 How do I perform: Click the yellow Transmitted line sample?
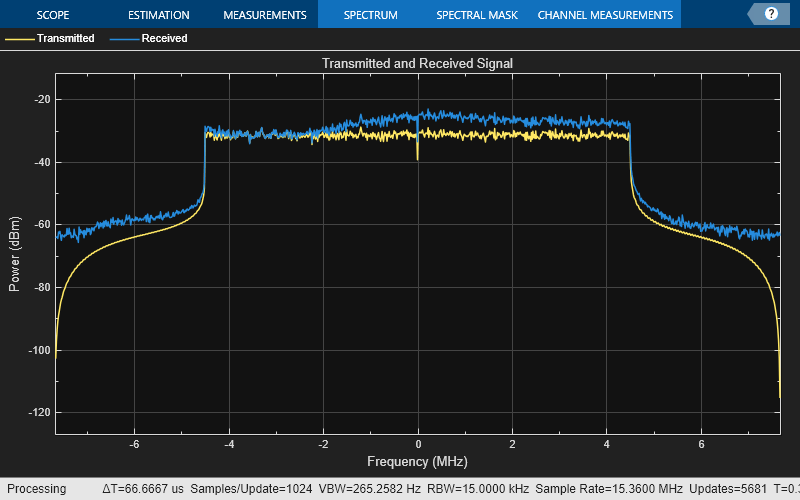pos(20,39)
